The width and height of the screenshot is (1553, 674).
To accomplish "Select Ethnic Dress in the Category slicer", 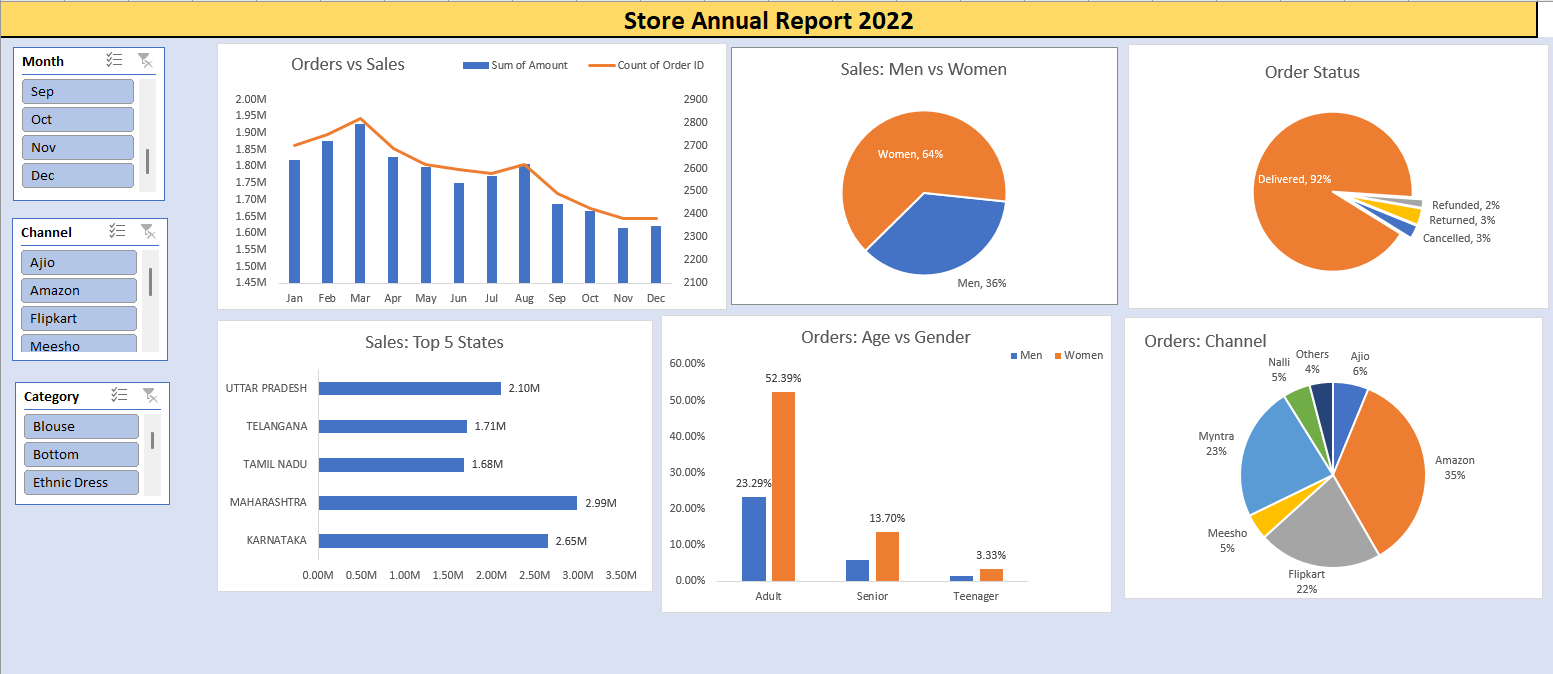I will click(x=81, y=482).
